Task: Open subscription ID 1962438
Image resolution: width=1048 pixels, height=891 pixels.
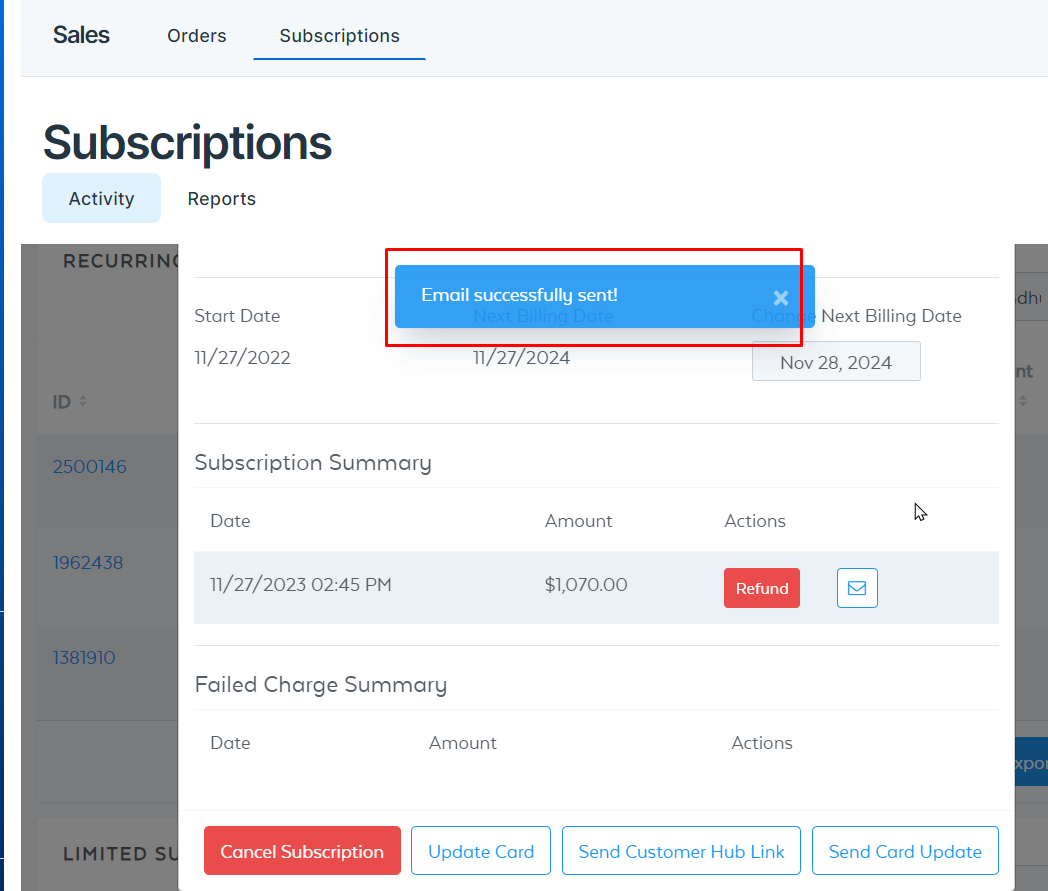Action: pyautogui.click(x=88, y=563)
